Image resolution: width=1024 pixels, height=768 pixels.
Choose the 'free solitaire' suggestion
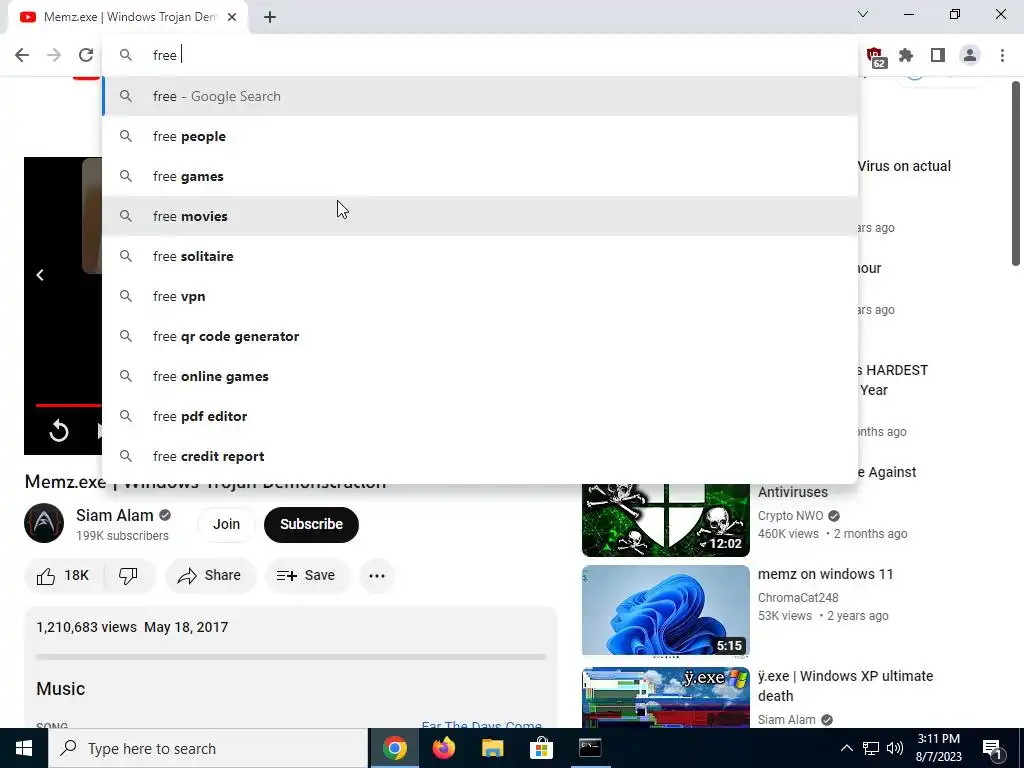[480, 256]
